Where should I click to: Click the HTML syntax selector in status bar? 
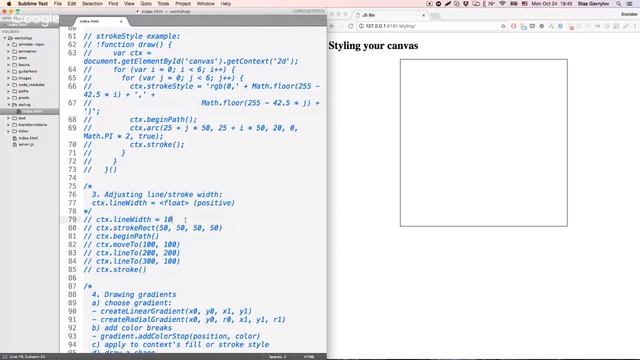point(309,357)
